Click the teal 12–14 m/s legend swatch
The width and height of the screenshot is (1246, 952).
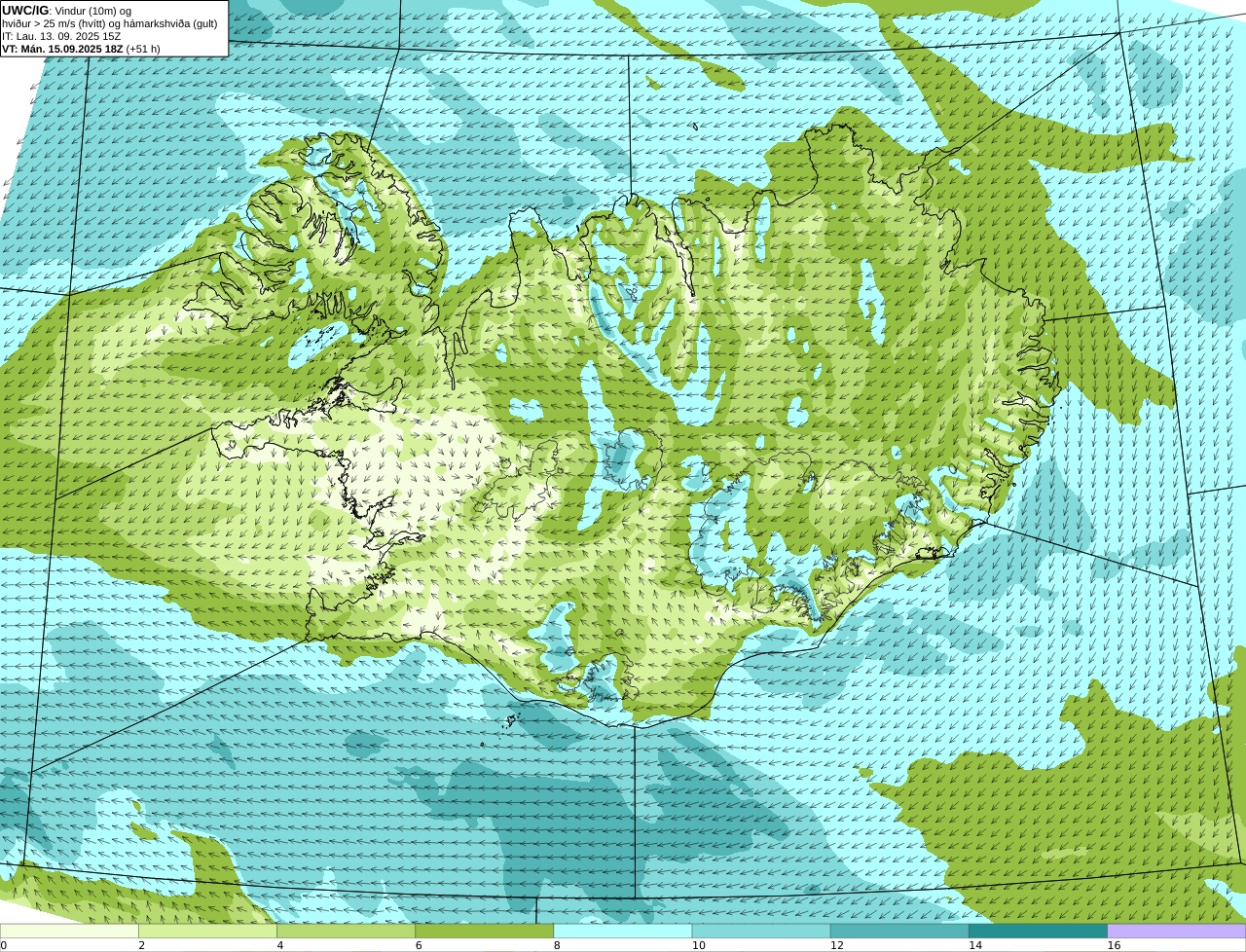point(899,931)
